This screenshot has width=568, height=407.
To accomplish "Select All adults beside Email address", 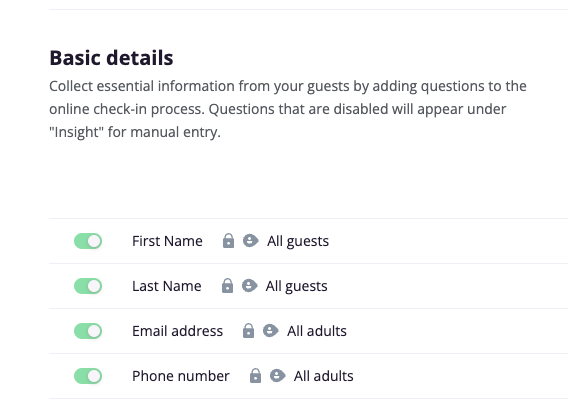I will (x=317, y=331).
